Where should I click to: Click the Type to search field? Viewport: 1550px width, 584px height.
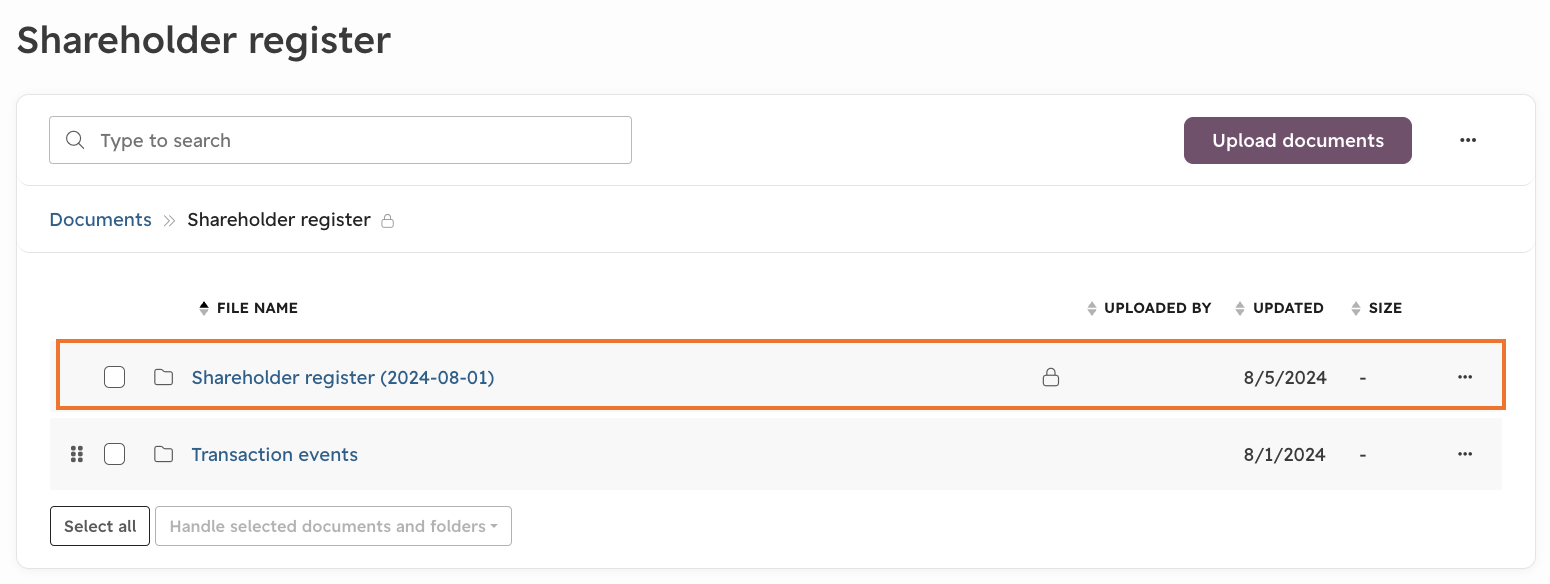pyautogui.click(x=340, y=140)
